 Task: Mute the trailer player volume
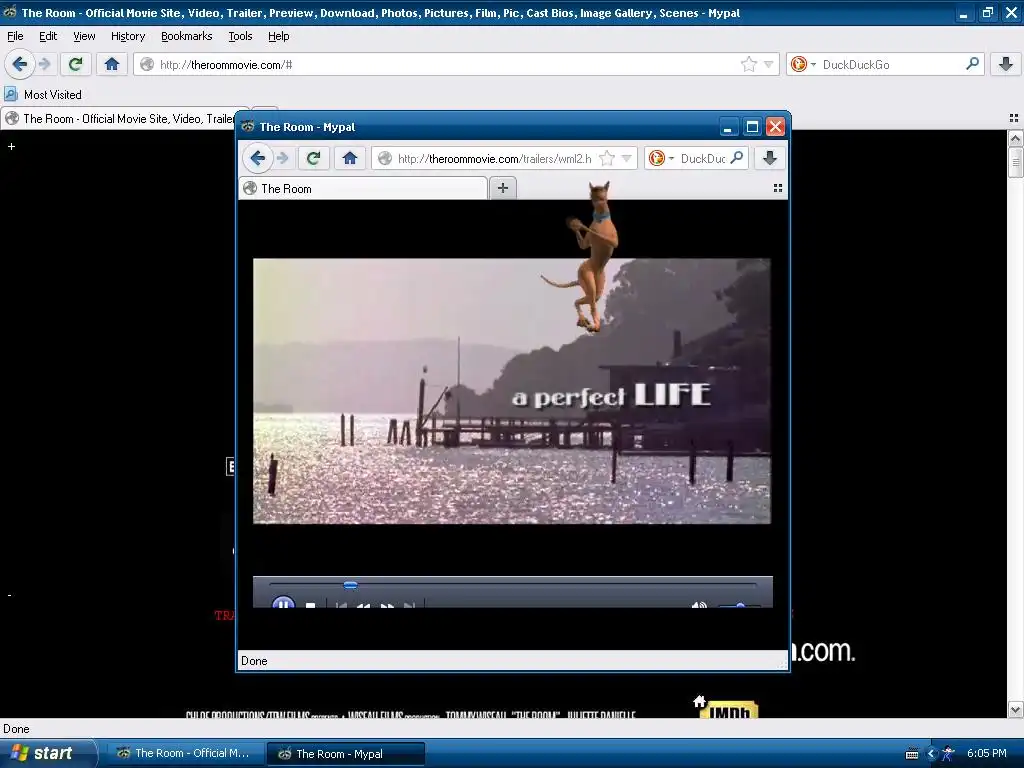(699, 605)
